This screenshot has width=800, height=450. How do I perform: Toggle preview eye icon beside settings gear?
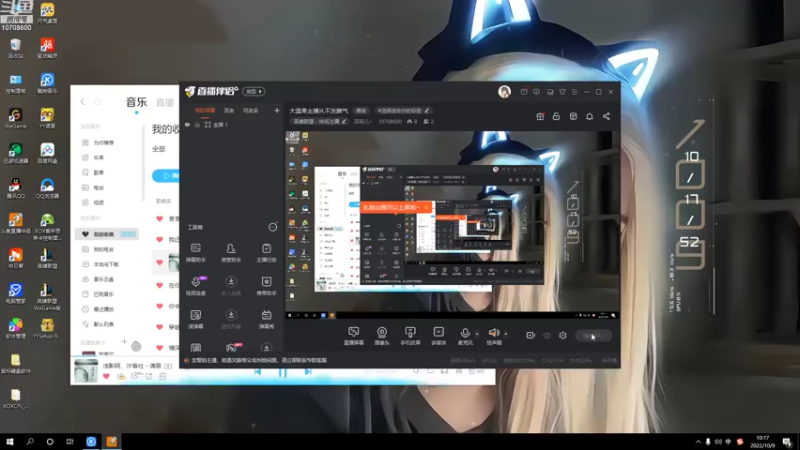coord(546,335)
